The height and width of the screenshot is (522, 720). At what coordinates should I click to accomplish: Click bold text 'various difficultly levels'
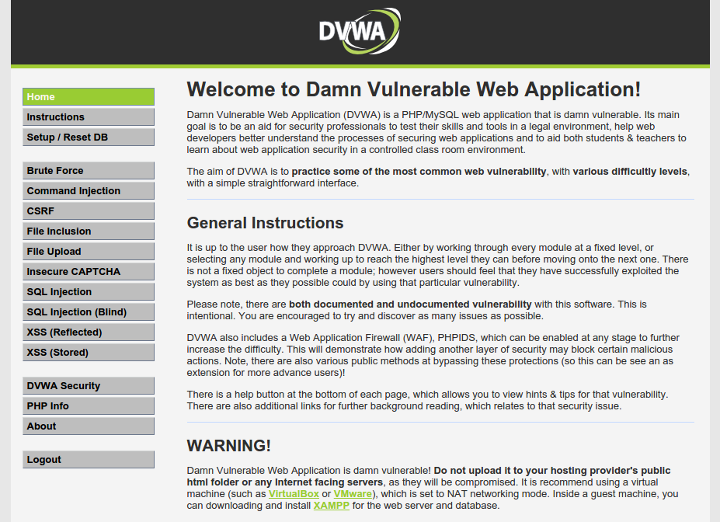pyautogui.click(x=630, y=172)
